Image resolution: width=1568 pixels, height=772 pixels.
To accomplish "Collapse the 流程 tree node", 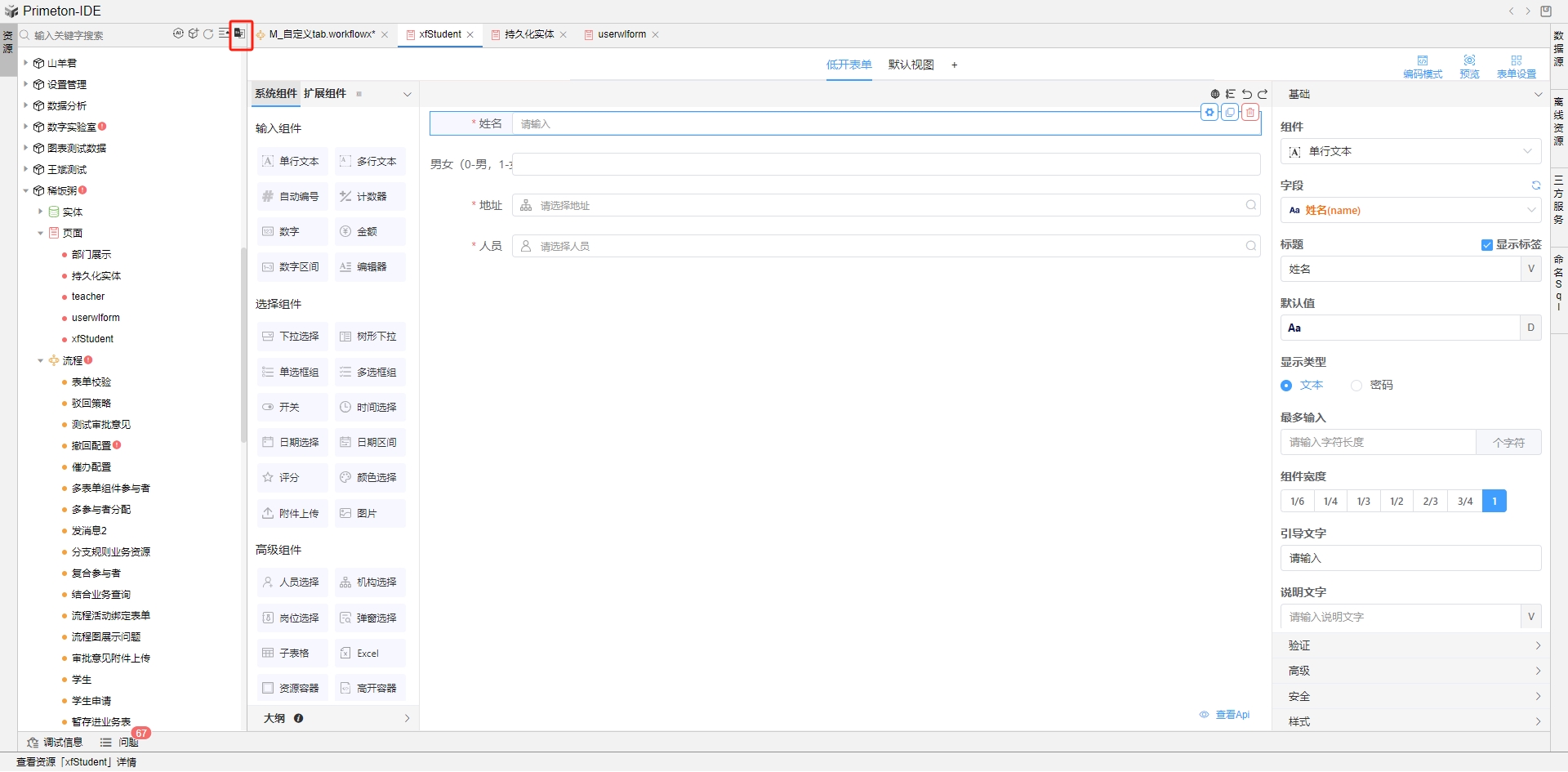I will [41, 360].
